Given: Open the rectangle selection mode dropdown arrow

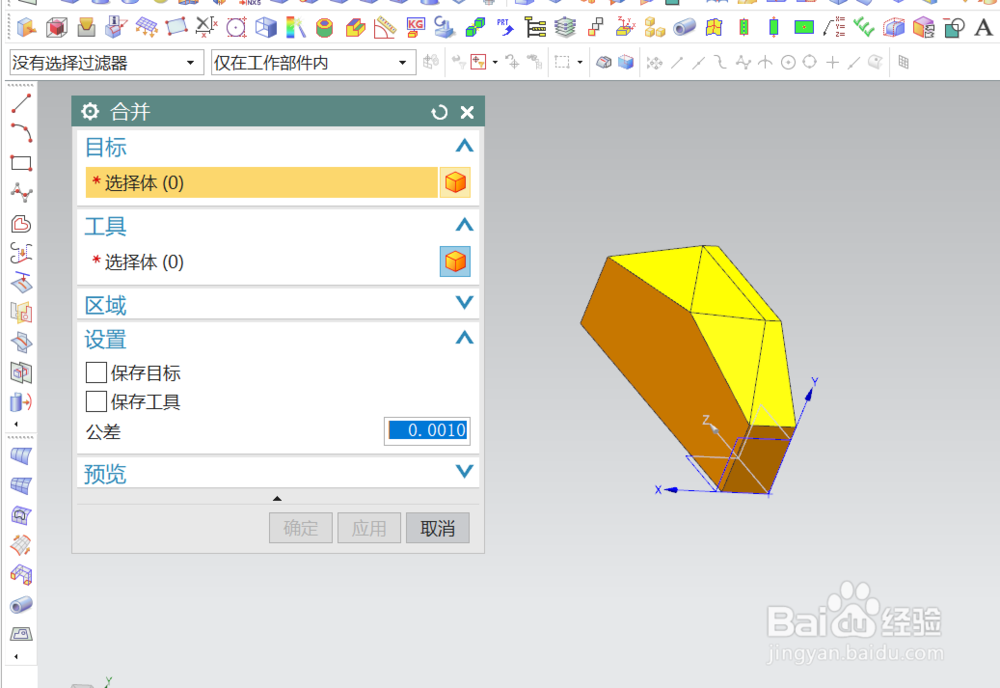Looking at the screenshot, I should 580,62.
